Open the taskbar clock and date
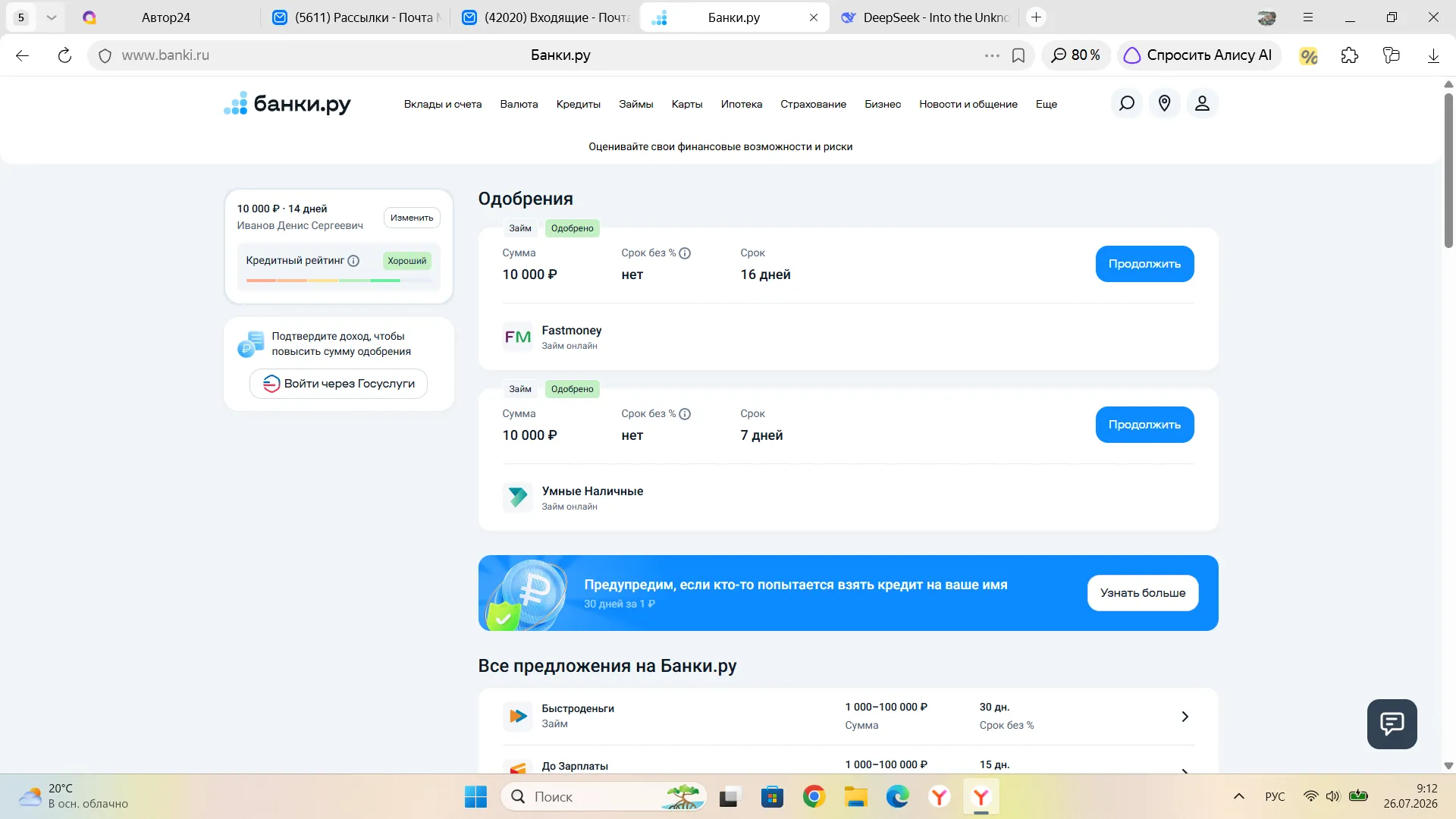The width and height of the screenshot is (1456, 819). click(1410, 796)
